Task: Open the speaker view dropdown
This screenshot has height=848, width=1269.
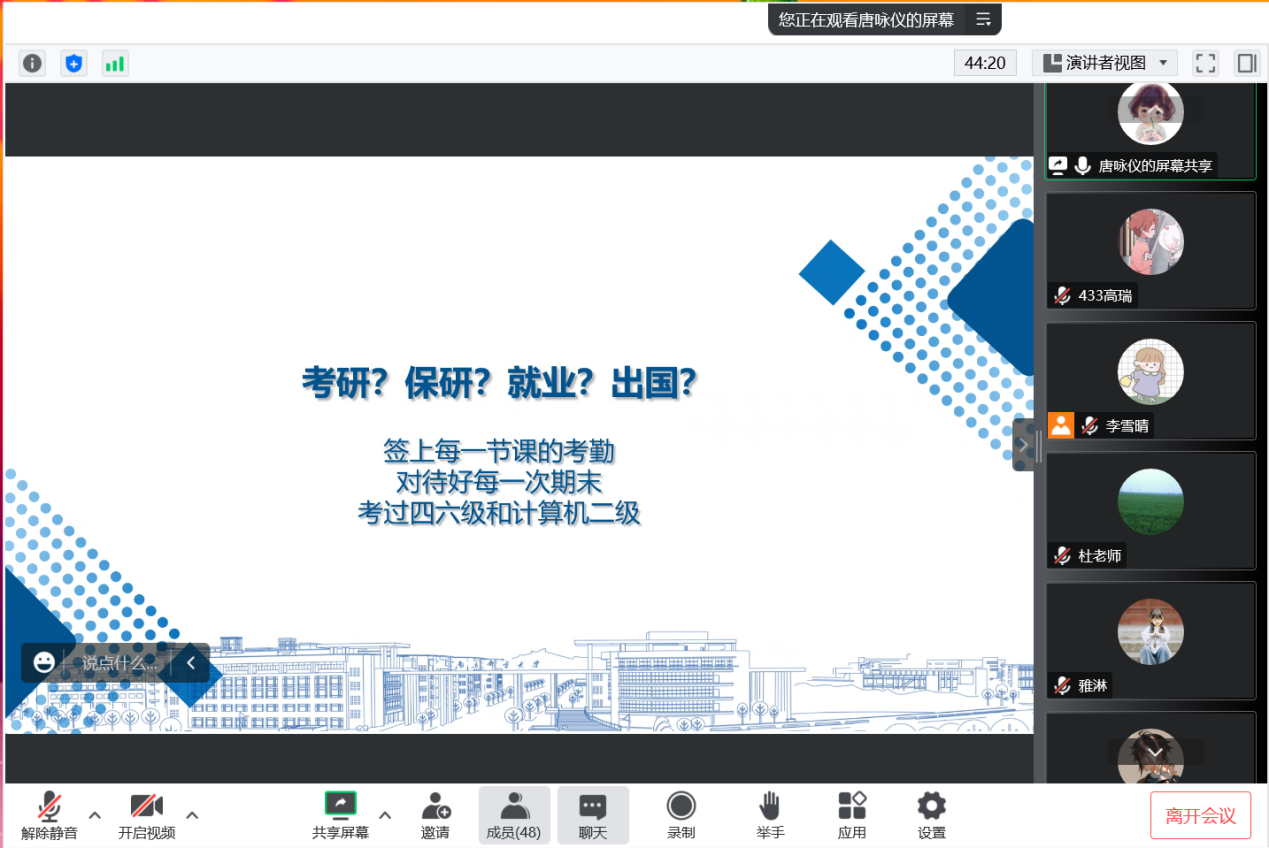Action: coord(1105,63)
